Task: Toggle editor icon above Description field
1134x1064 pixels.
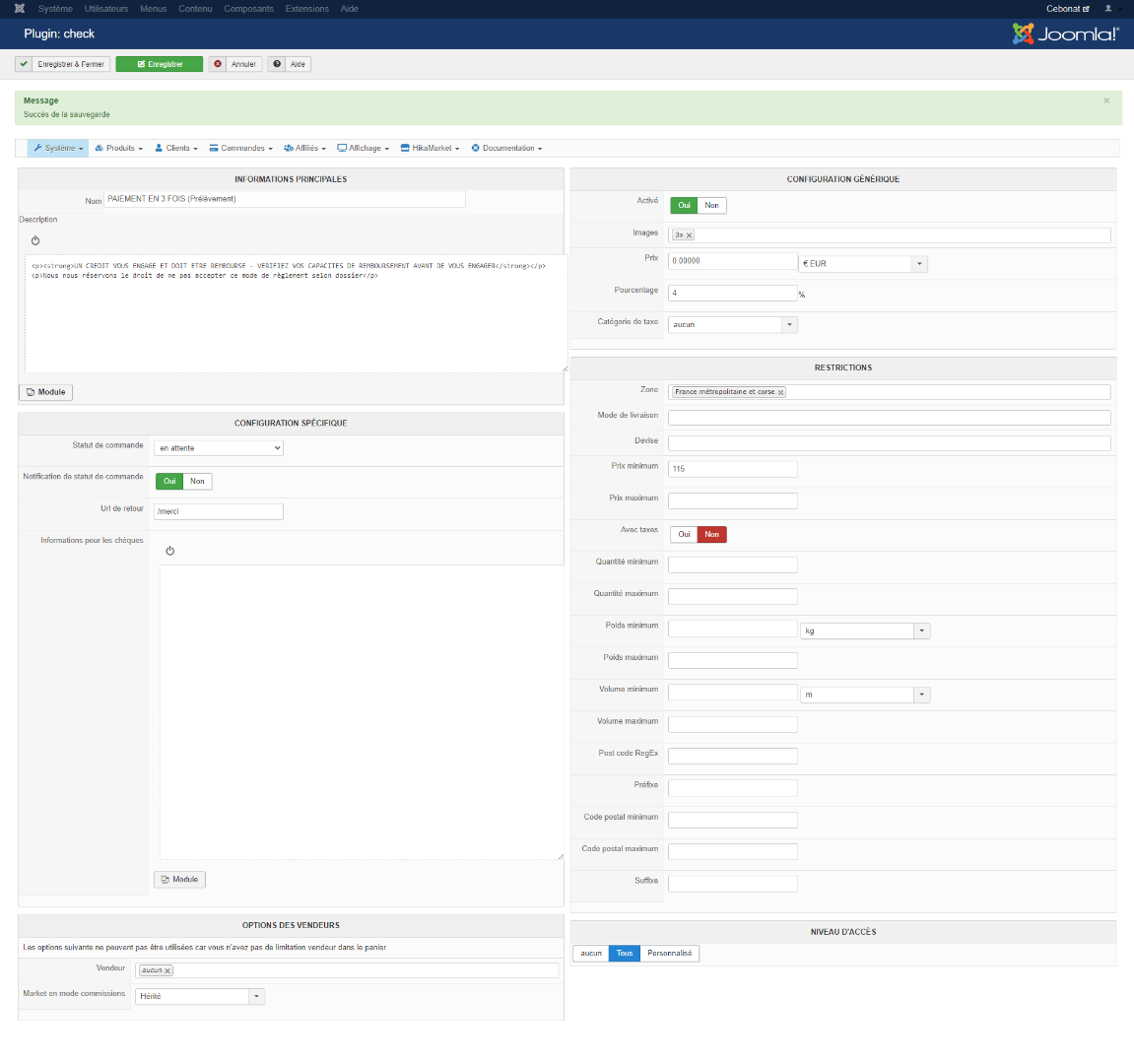Action: point(35,240)
